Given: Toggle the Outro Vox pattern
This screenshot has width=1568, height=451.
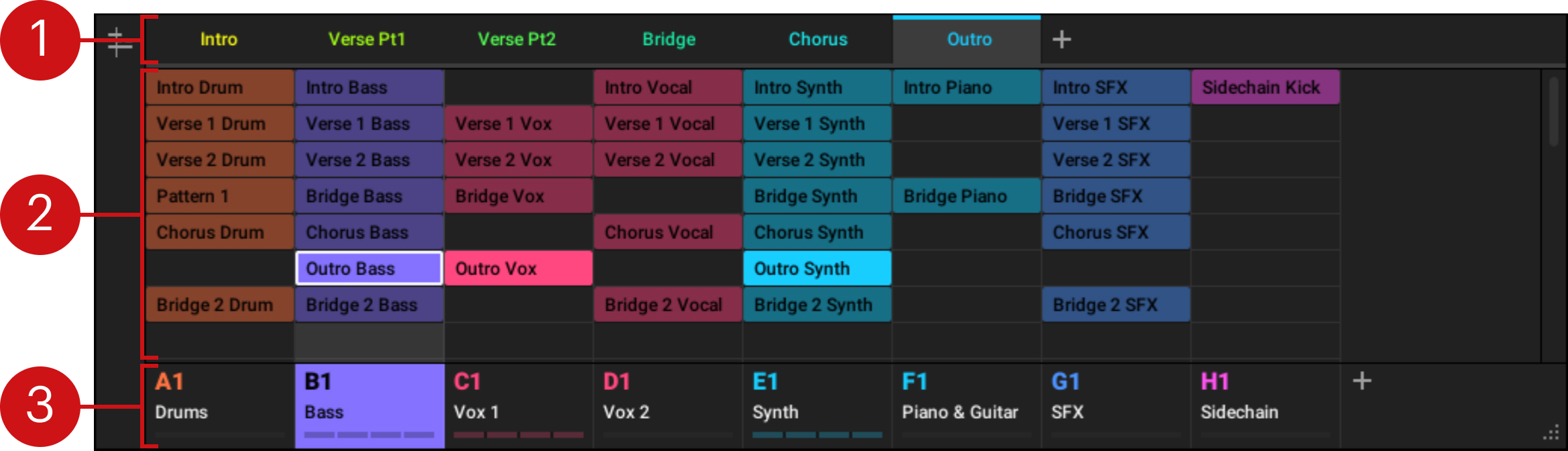Looking at the screenshot, I should (518, 268).
